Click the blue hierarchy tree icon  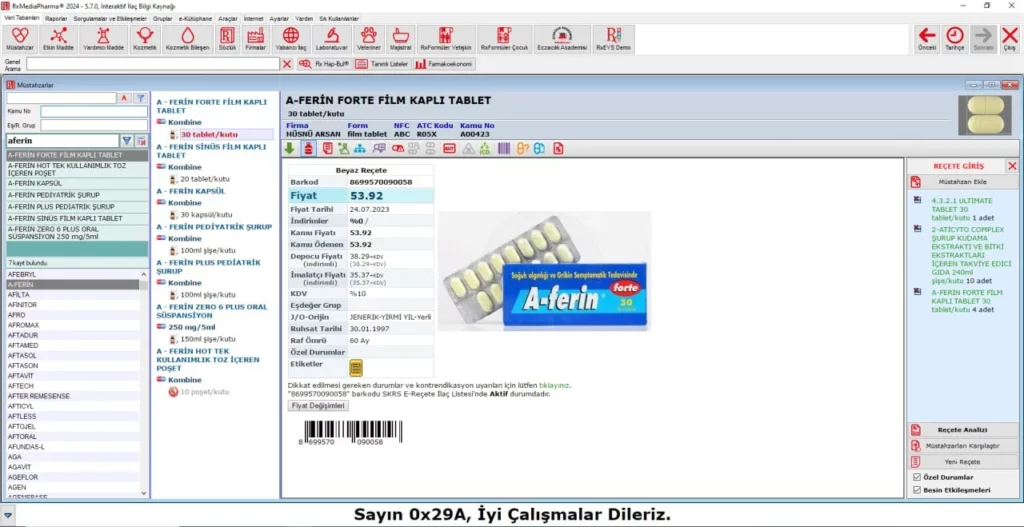[x=360, y=149]
